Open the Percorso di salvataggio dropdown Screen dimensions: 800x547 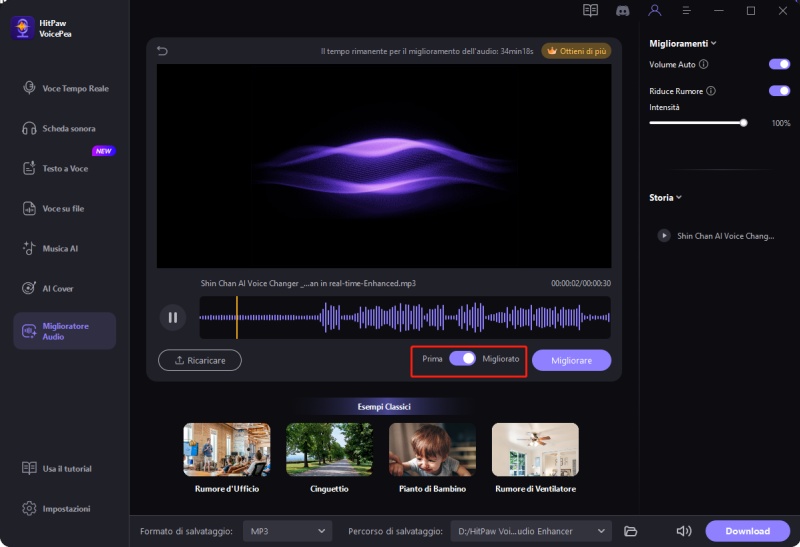(530, 531)
